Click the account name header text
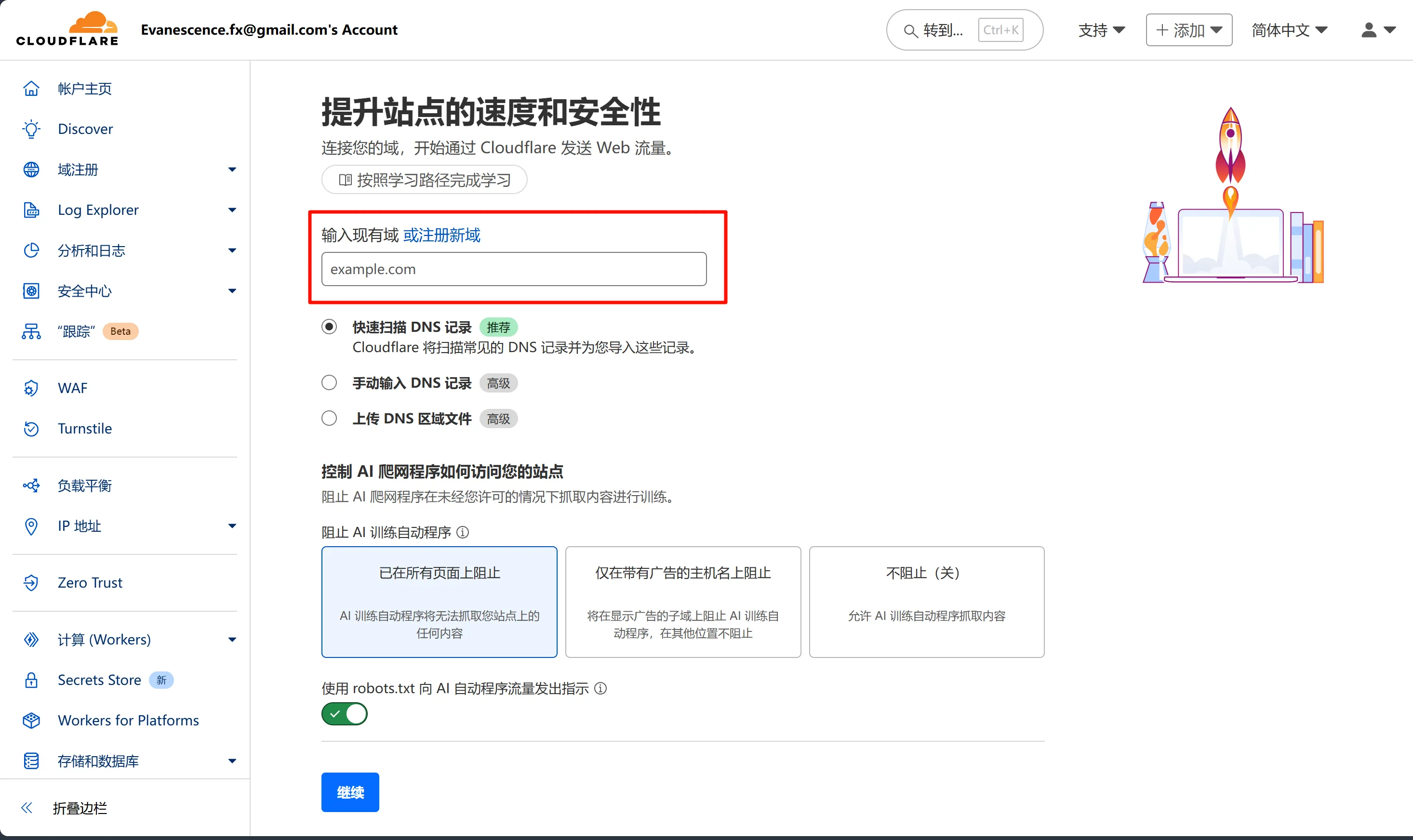 click(x=269, y=30)
